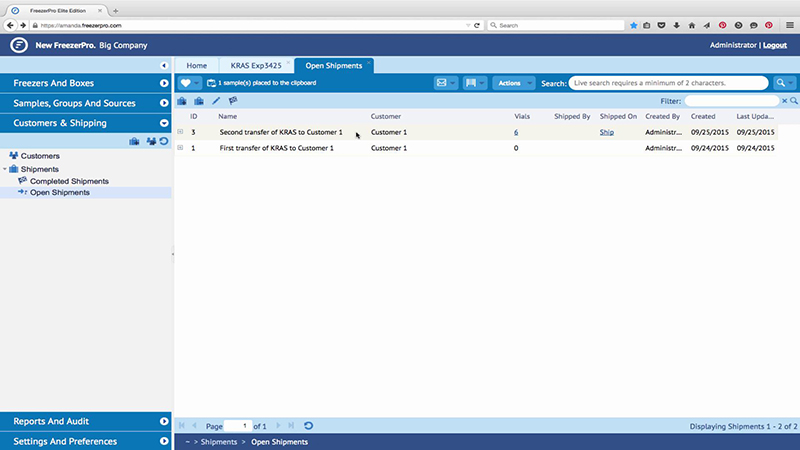Open the Actions dropdown menu
This screenshot has width=800, height=450.
click(514, 83)
